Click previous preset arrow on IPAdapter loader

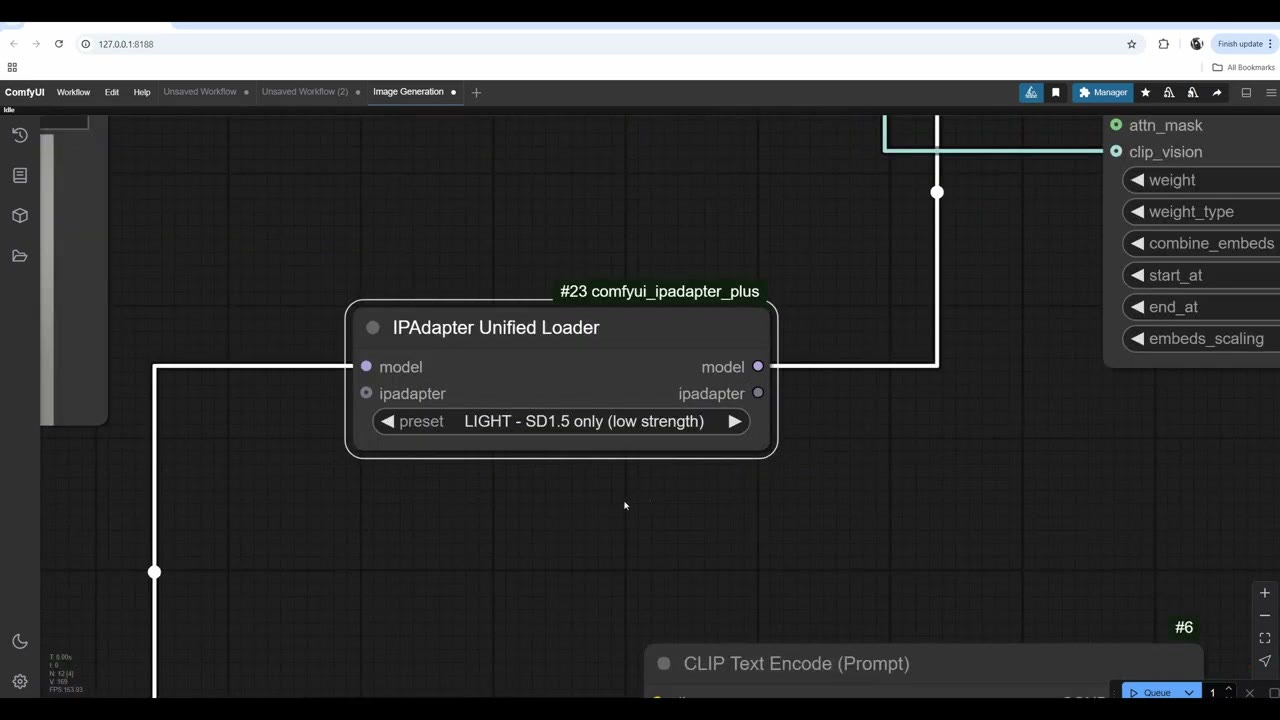387,422
